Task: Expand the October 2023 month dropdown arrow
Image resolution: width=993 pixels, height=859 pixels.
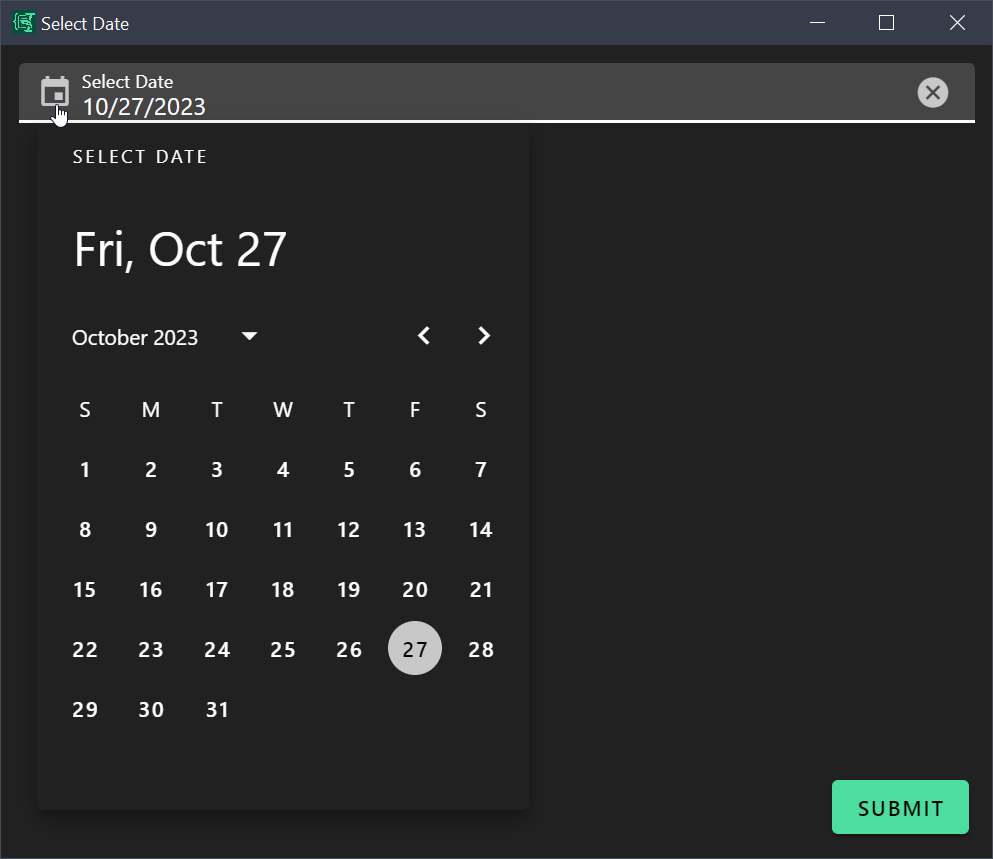Action: pos(250,337)
